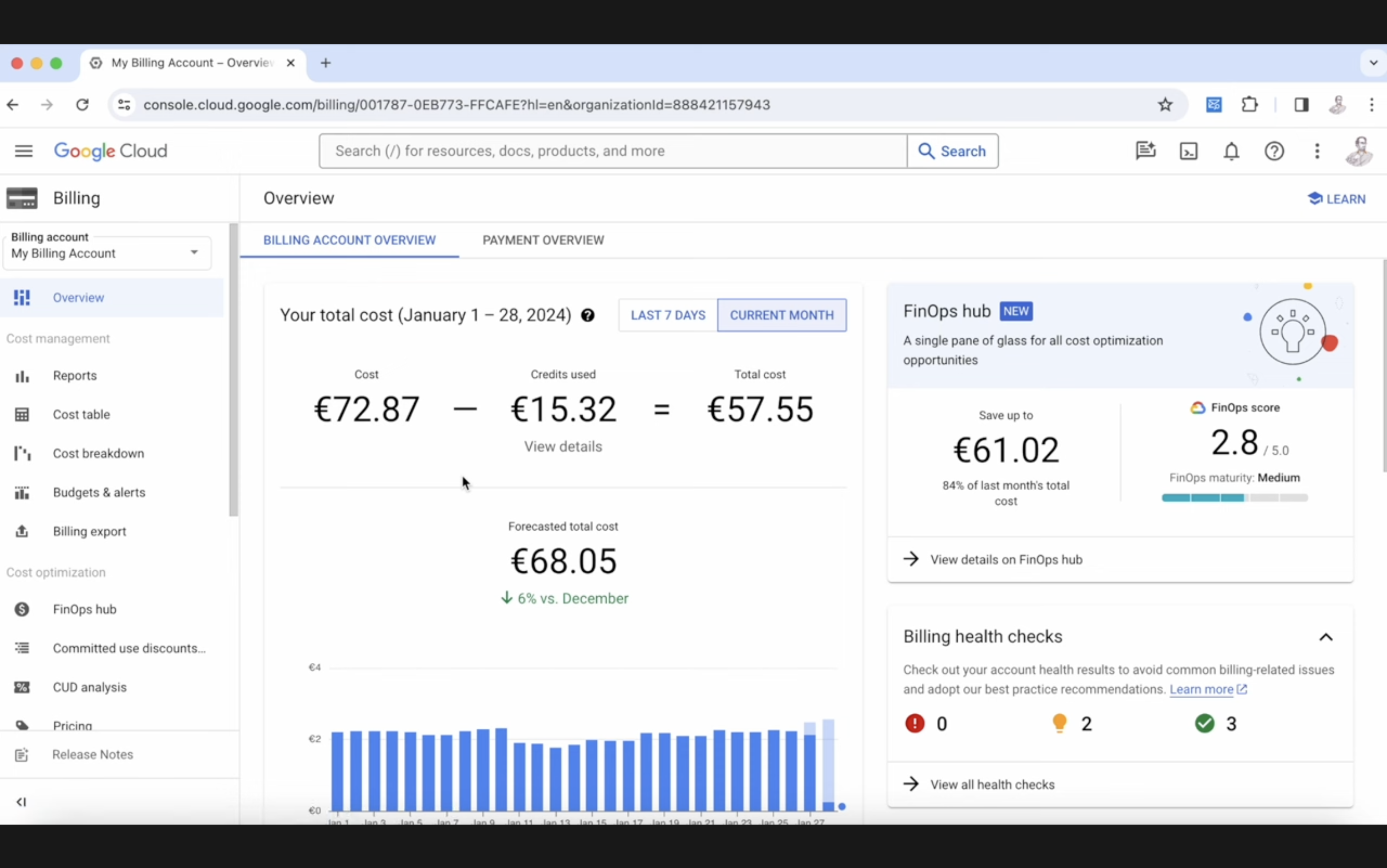The height and width of the screenshot is (868, 1387).
Task: Click View details credits link
Action: pos(562,446)
